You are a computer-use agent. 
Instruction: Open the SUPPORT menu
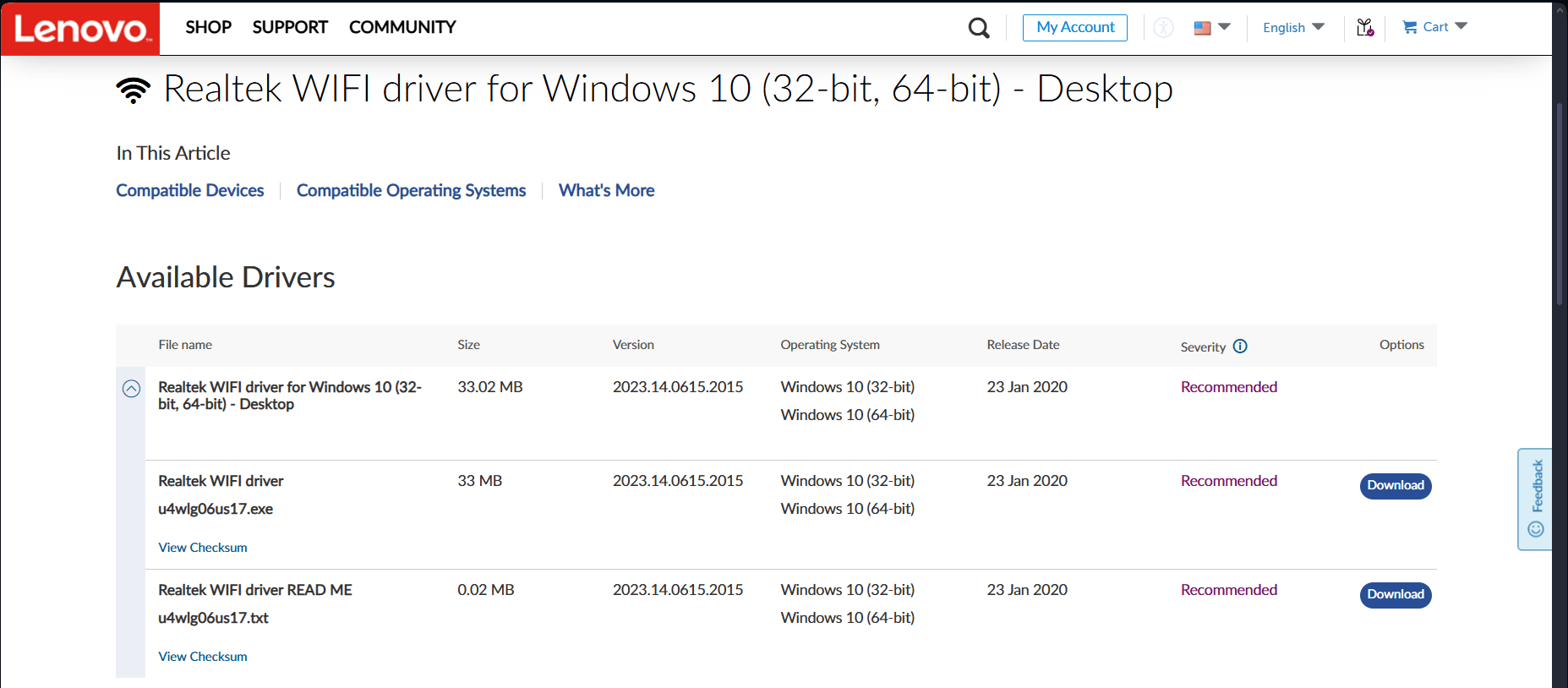pyautogui.click(x=290, y=27)
